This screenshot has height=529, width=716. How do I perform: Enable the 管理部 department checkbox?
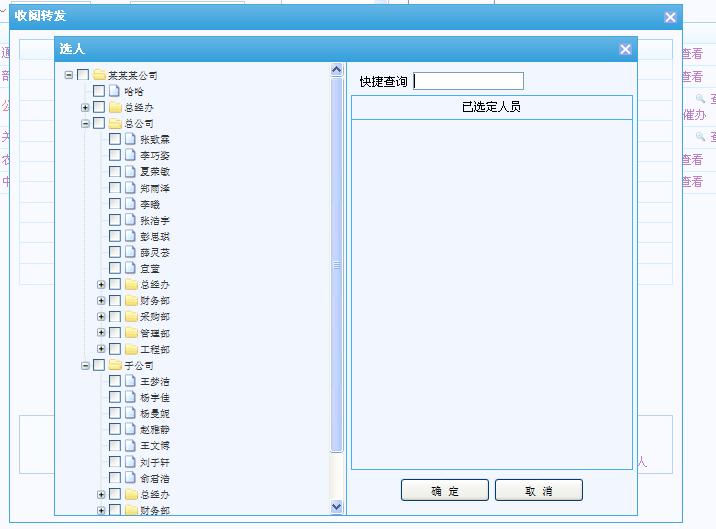115,333
